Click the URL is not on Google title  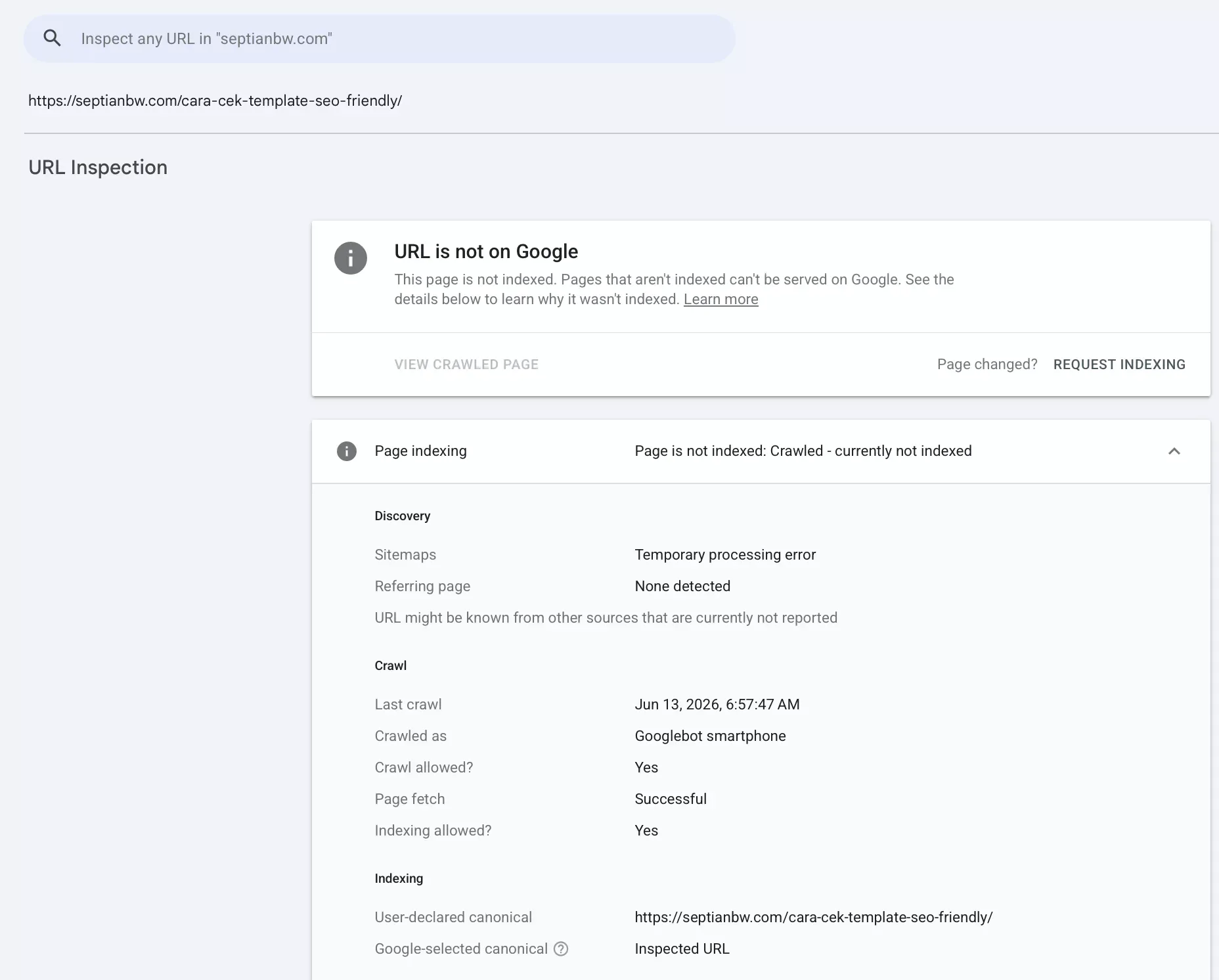tap(486, 252)
